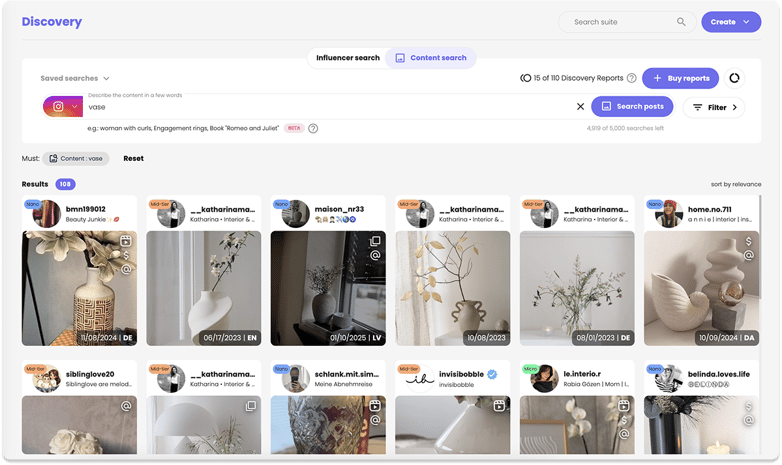The image size is (782, 465).
Task: Open sort by relevance option
Action: point(736,184)
